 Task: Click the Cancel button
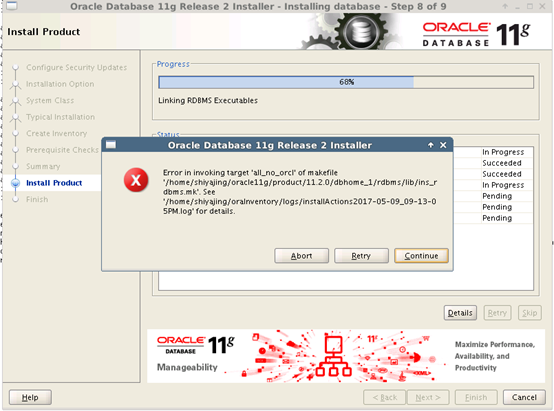pos(524,397)
